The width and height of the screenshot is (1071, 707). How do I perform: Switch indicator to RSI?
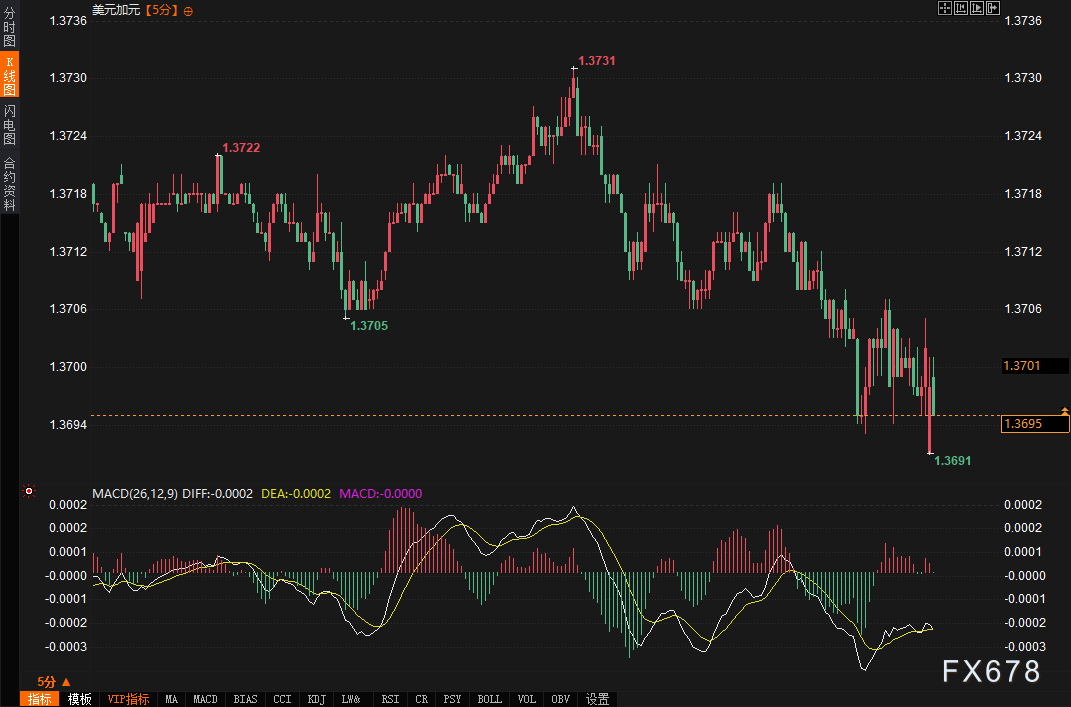(390, 699)
